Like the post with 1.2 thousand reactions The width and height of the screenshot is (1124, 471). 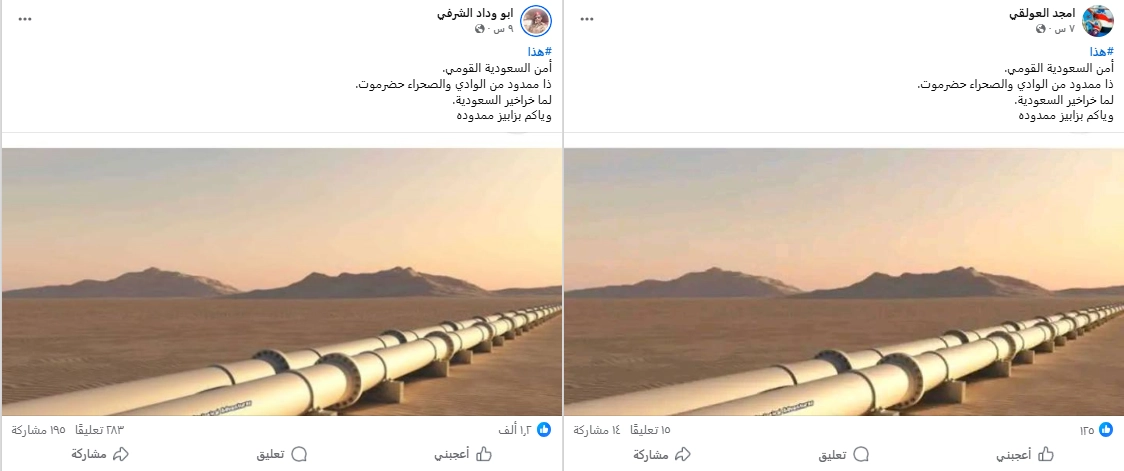point(462,454)
